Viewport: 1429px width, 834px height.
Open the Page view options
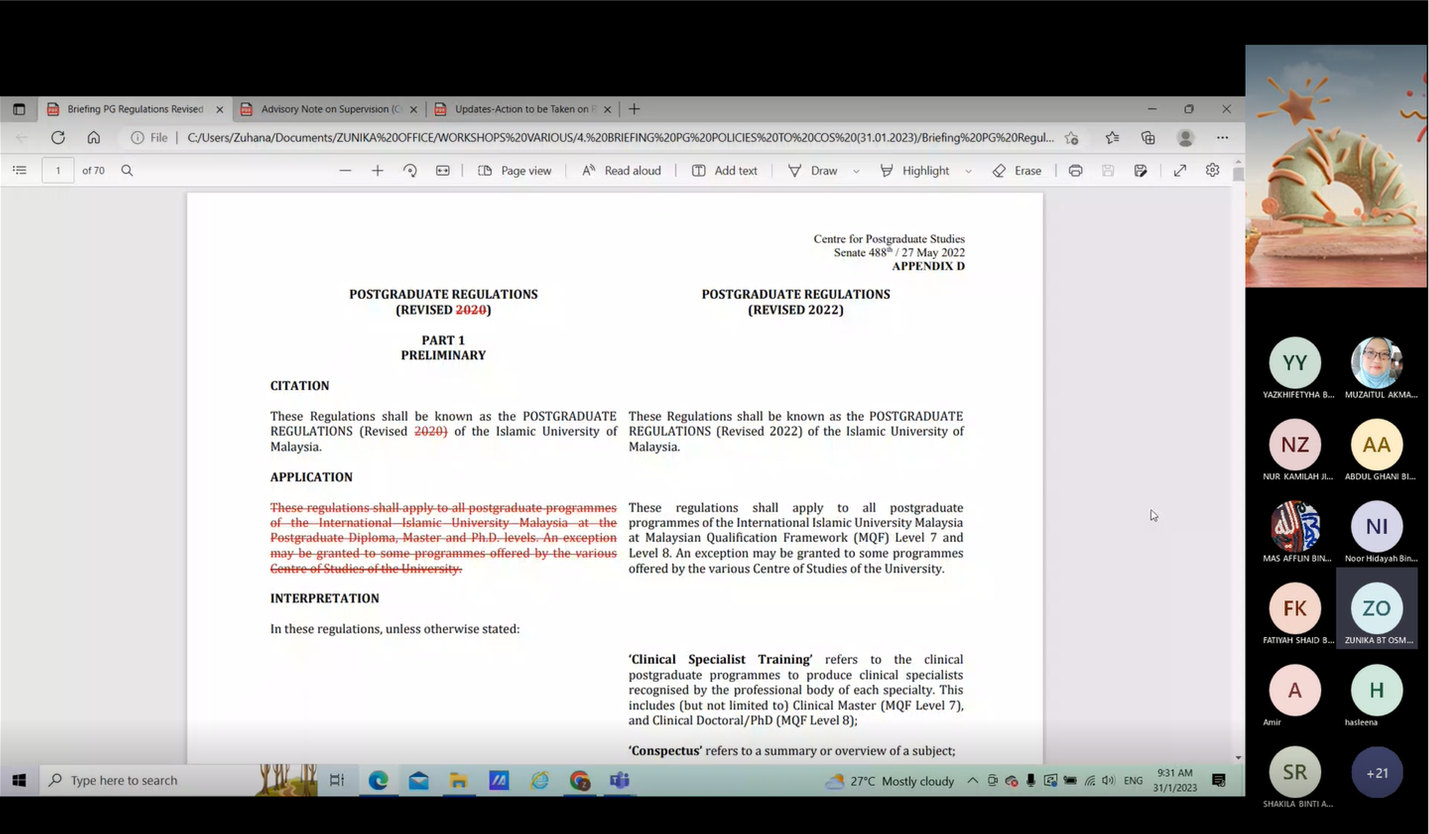(515, 170)
